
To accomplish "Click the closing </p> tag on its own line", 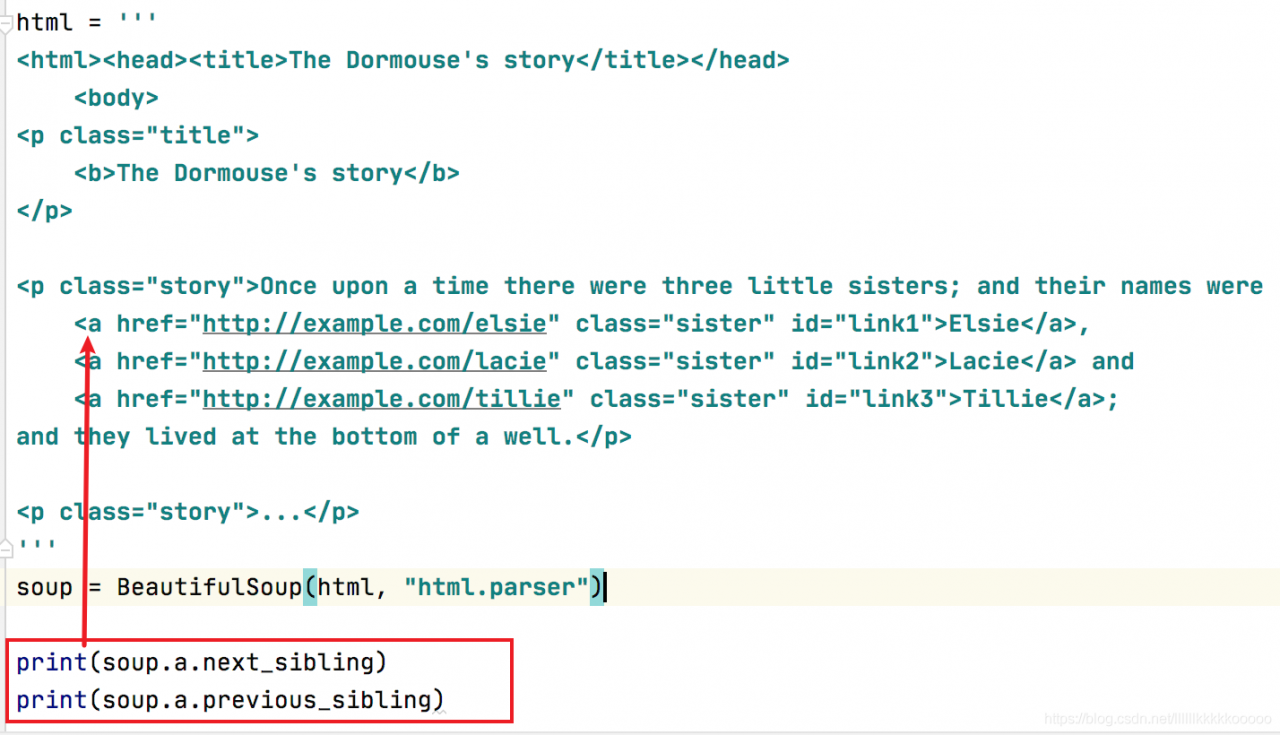I will pyautogui.click(x=45, y=211).
